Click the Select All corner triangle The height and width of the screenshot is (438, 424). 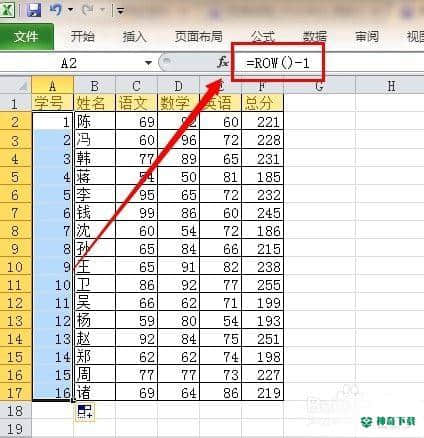[x=23, y=87]
